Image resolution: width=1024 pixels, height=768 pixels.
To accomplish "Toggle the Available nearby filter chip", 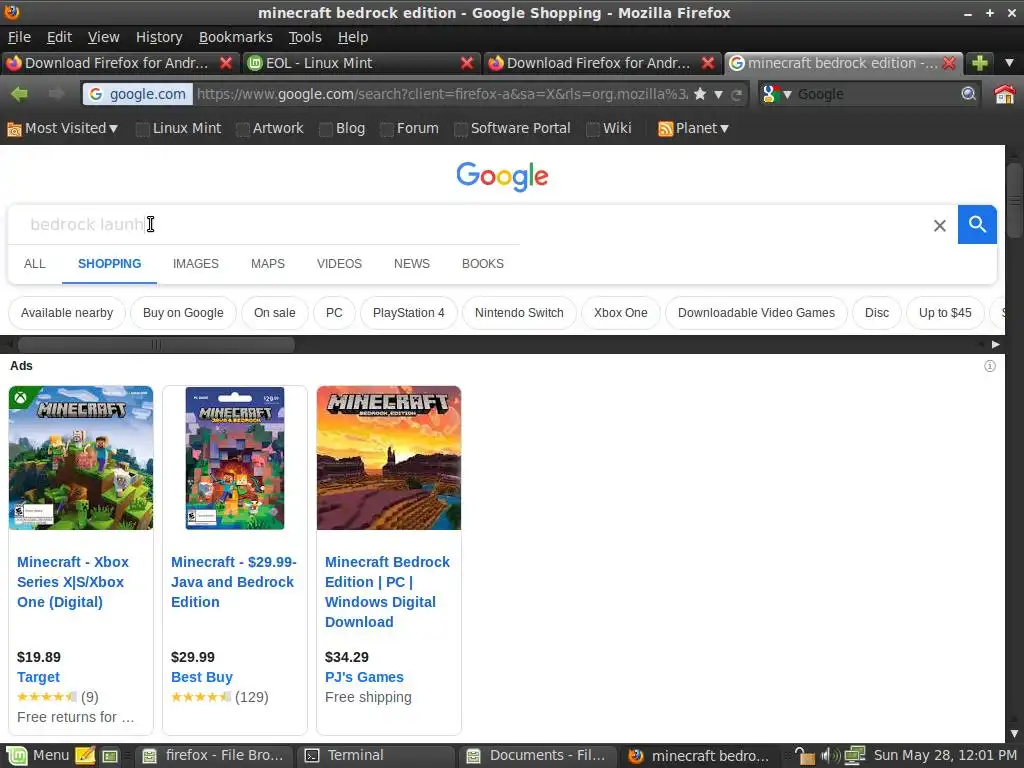I will click(x=67, y=313).
